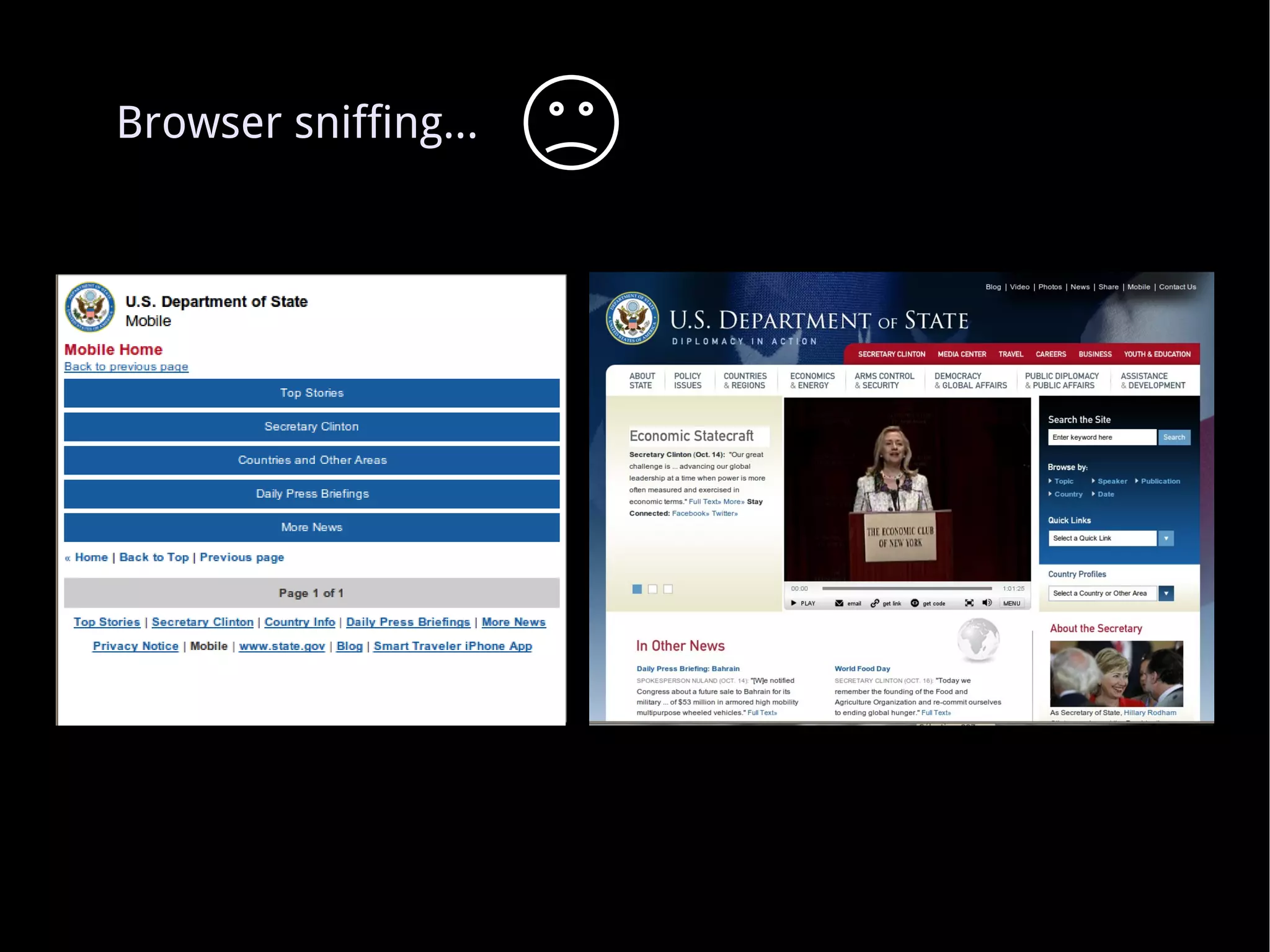Open the Youth & Education tab
The image size is (1270, 952).
[x=1157, y=354]
